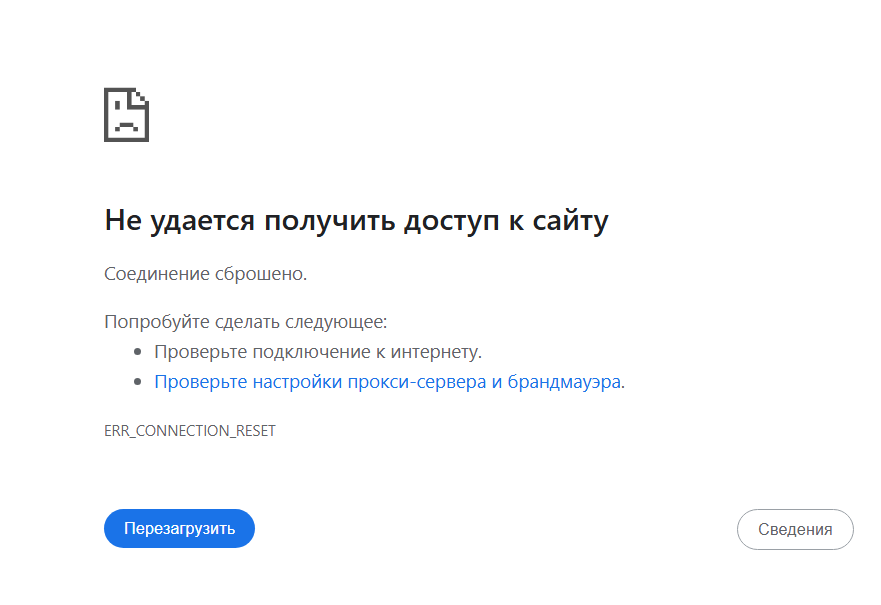
Task: Click the word брандмауэра in the link
Action: point(564,381)
